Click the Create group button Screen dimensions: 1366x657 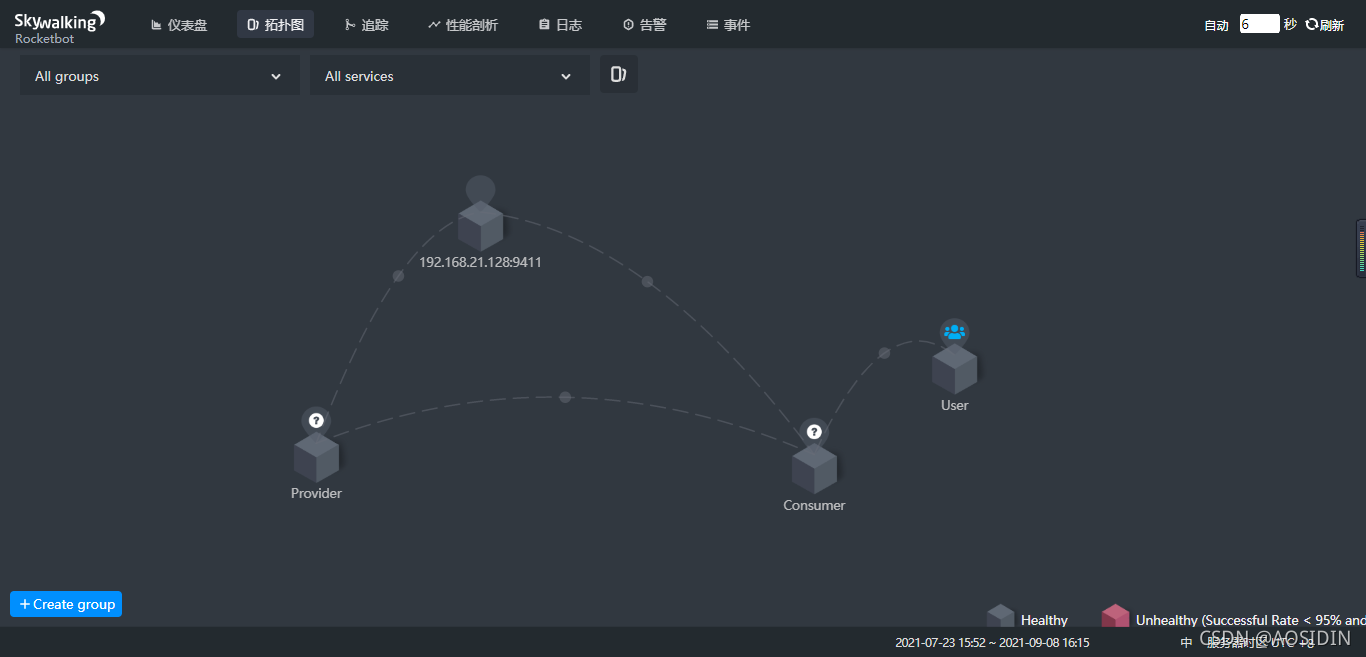click(x=66, y=604)
